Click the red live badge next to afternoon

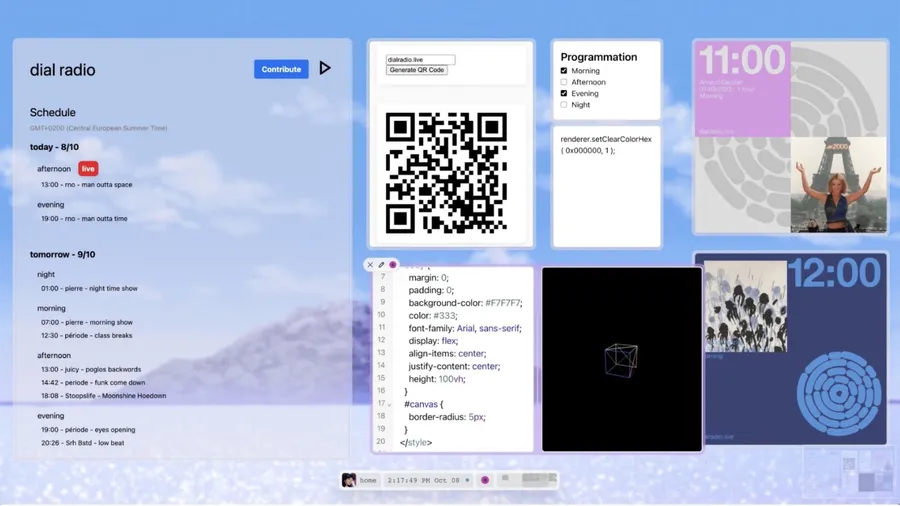coord(88,169)
